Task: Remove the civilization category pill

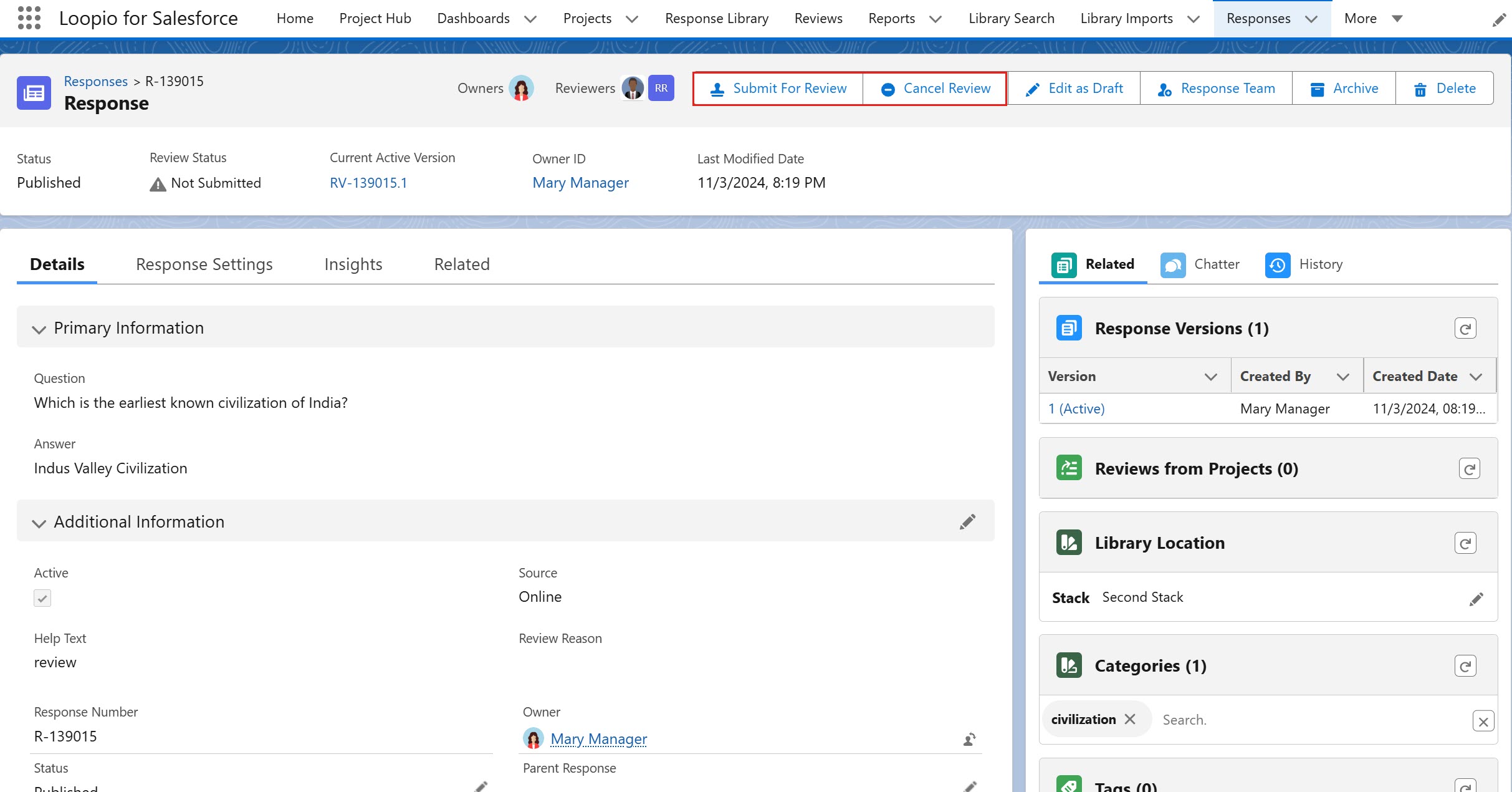Action: [1130, 719]
